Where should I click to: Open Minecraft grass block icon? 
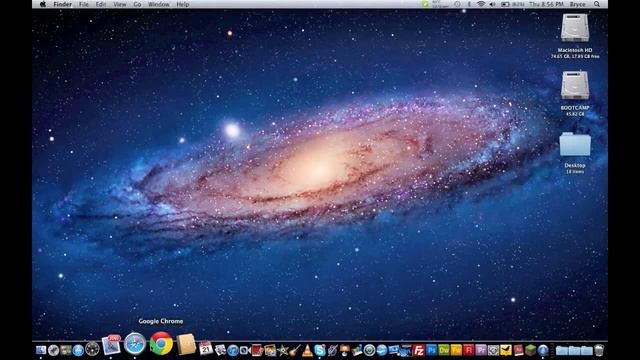pos(530,350)
